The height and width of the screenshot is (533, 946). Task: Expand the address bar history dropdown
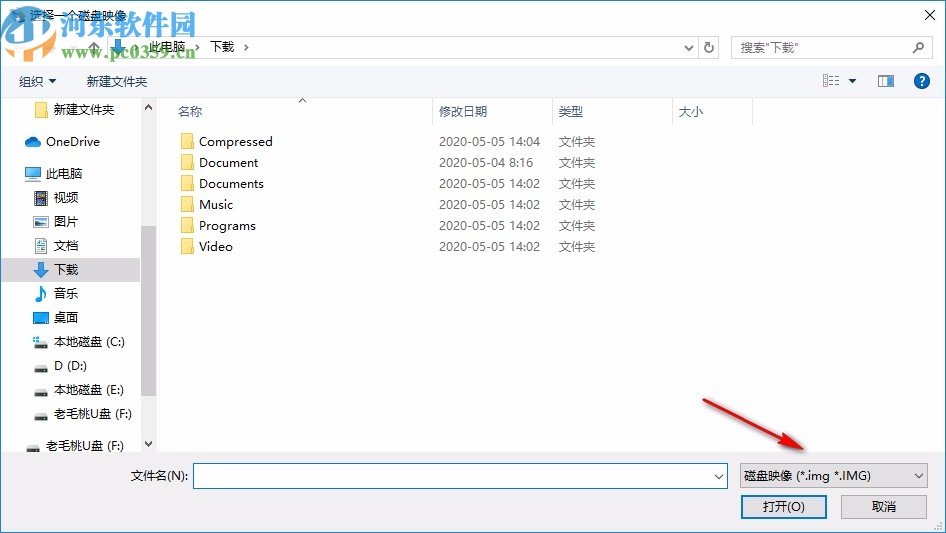coord(688,47)
